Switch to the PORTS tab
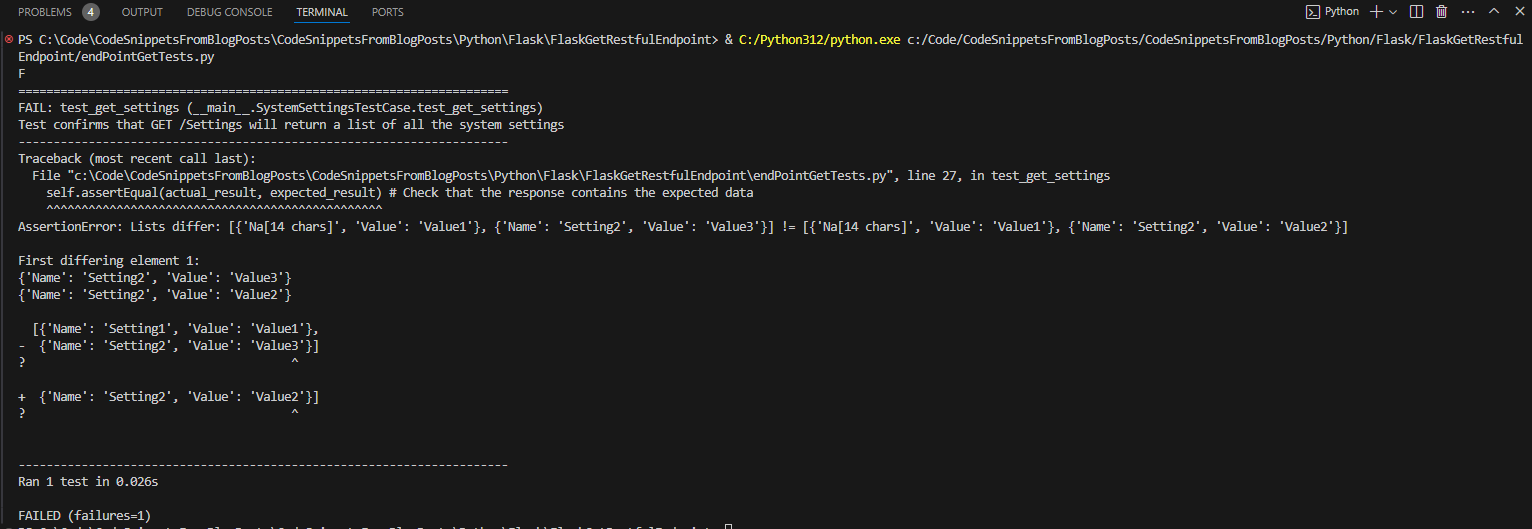 [388, 12]
